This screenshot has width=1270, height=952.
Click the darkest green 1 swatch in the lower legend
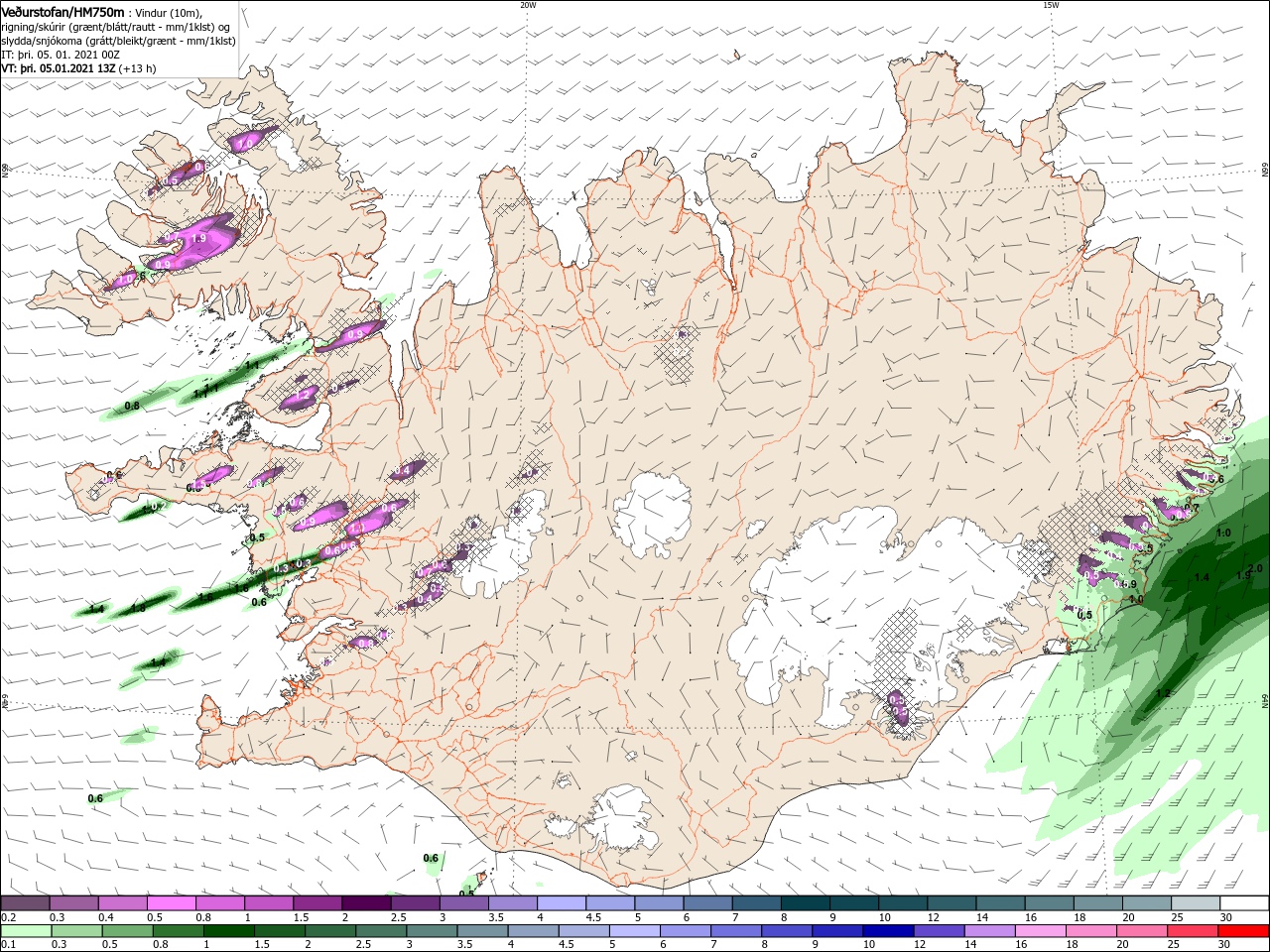coord(228,931)
